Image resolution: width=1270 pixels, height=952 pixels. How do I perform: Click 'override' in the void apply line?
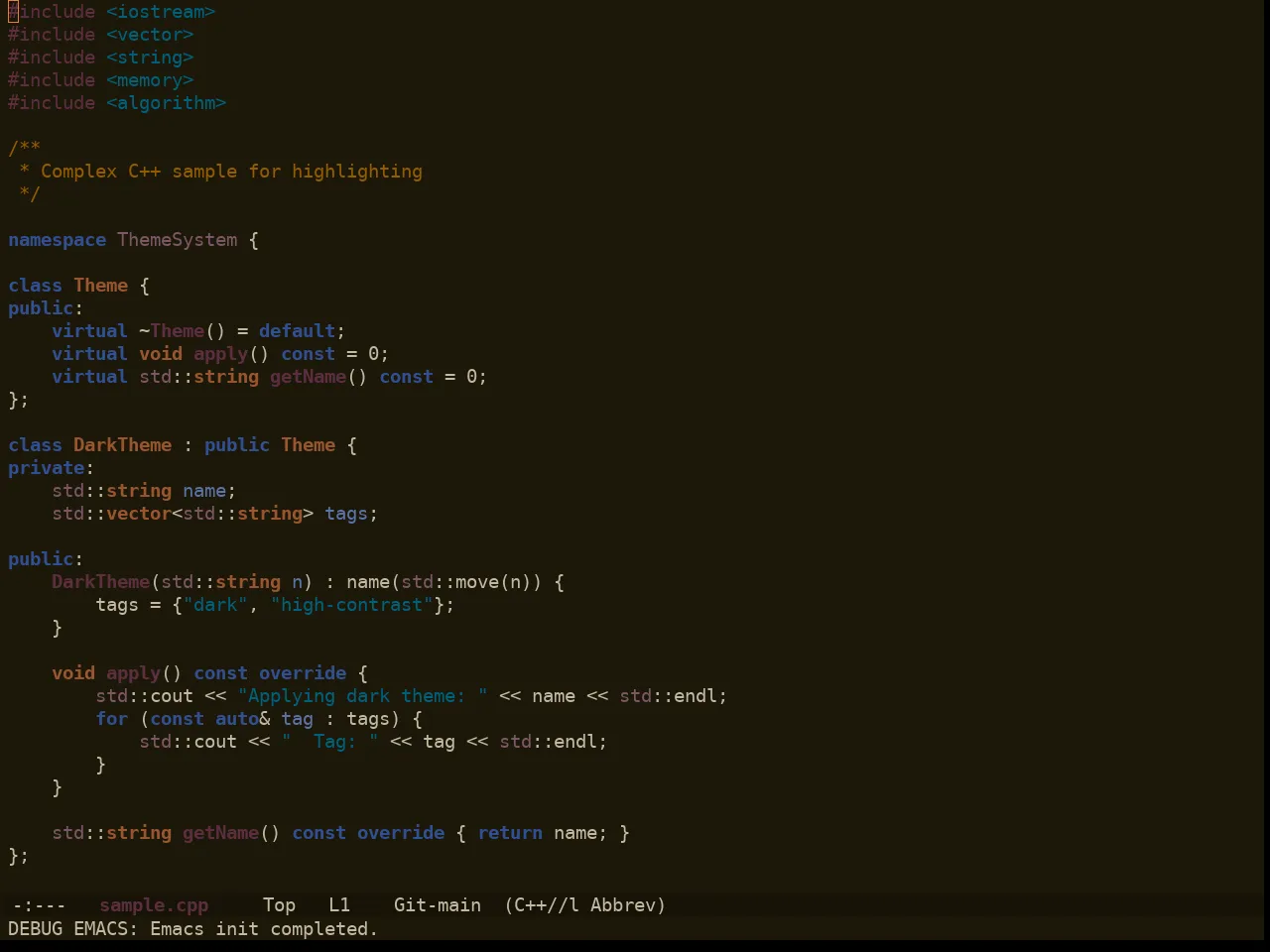(303, 673)
